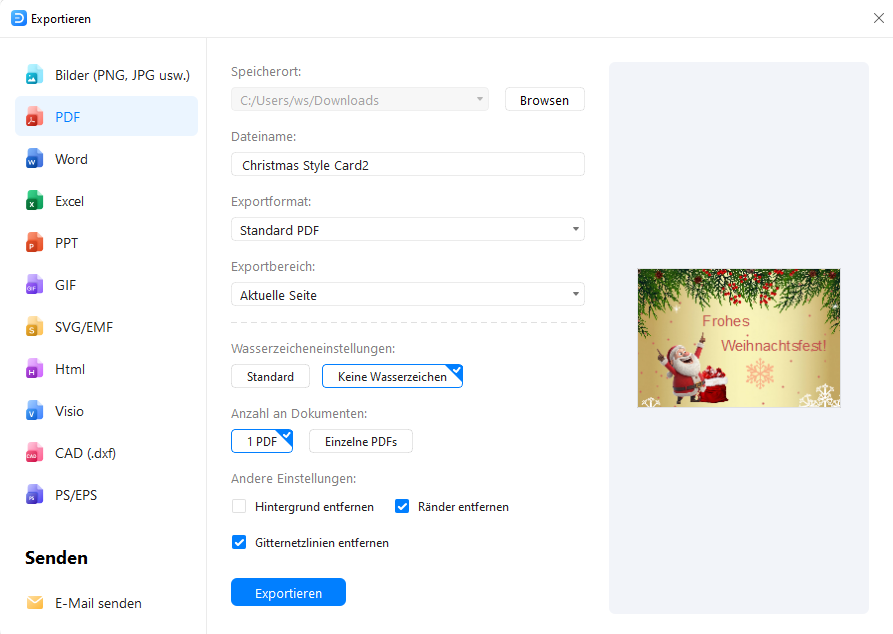Select the Standard watermark option
The width and height of the screenshot is (893, 634).
coord(270,377)
